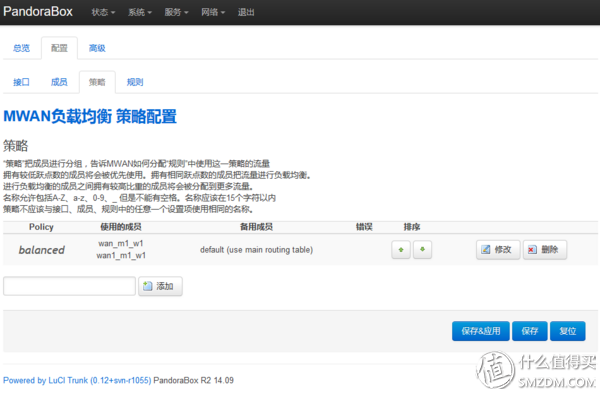Click the '使用的成员' column header

[121, 227]
